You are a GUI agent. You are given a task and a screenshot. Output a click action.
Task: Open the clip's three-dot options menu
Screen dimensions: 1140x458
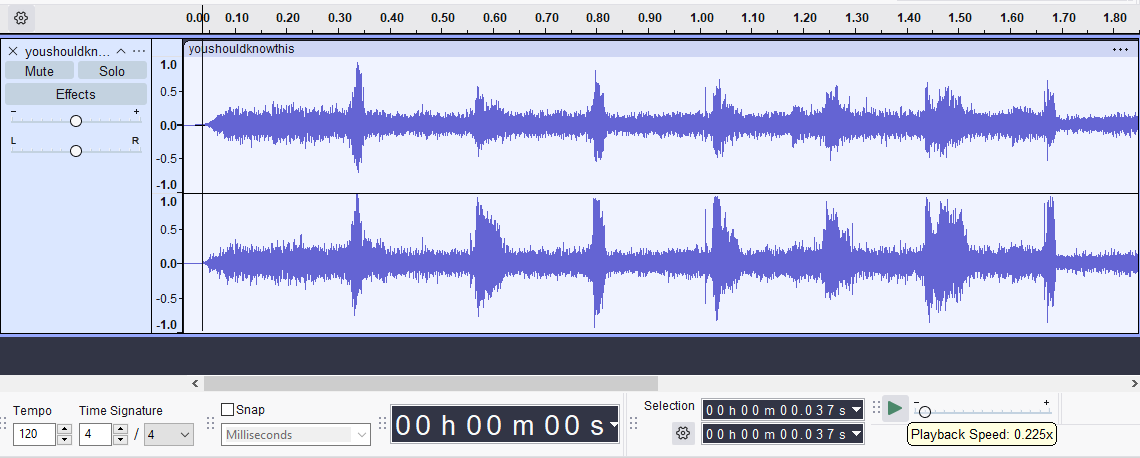[1120, 49]
